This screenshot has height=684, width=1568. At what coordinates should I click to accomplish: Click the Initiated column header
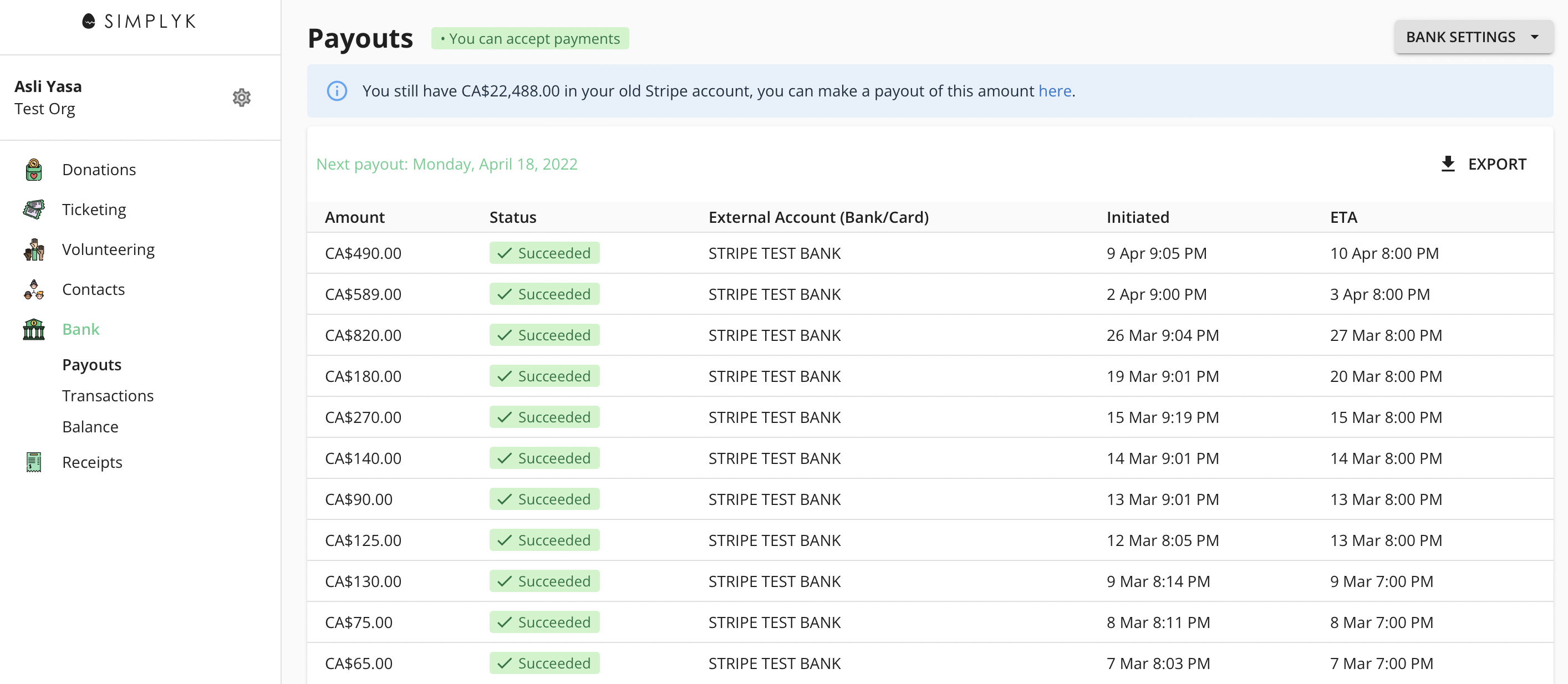(1138, 217)
